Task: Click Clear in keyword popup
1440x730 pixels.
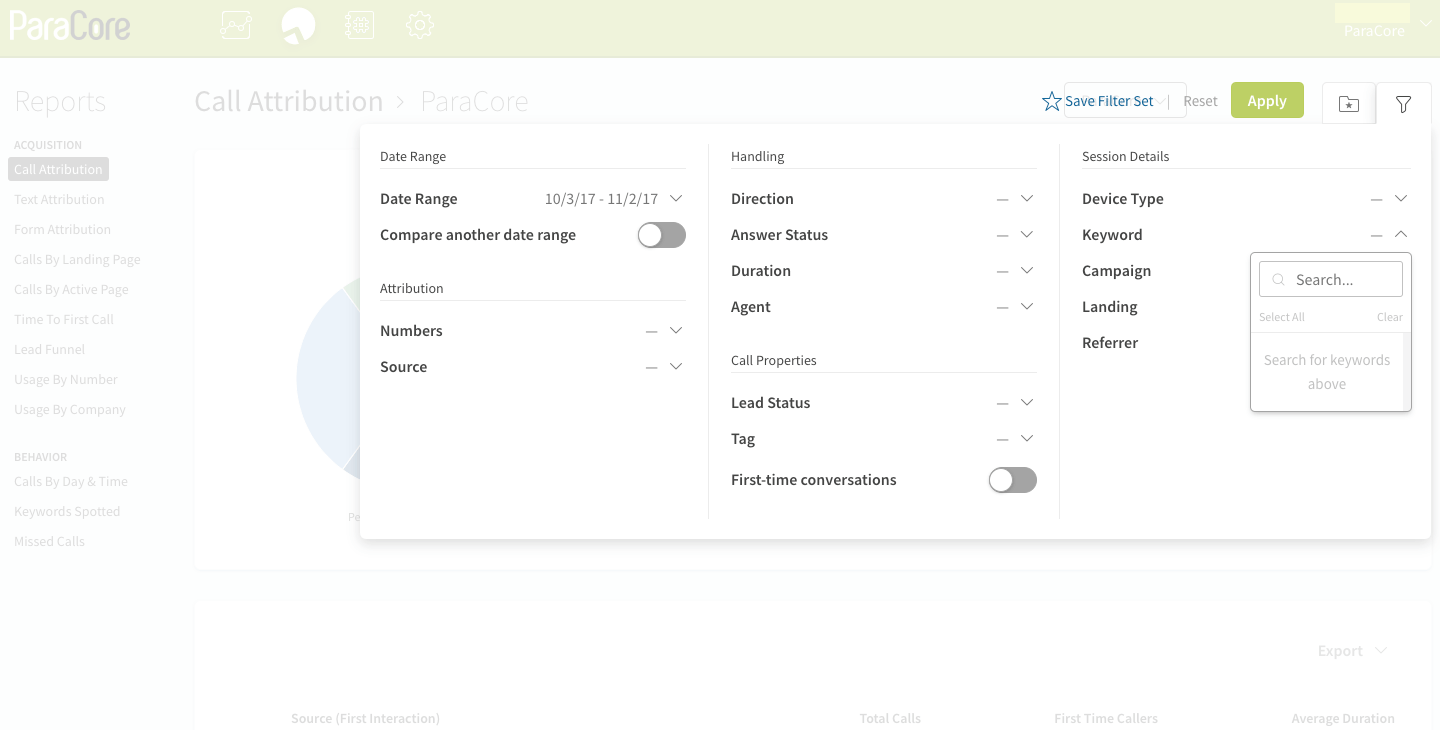Action: (1390, 317)
